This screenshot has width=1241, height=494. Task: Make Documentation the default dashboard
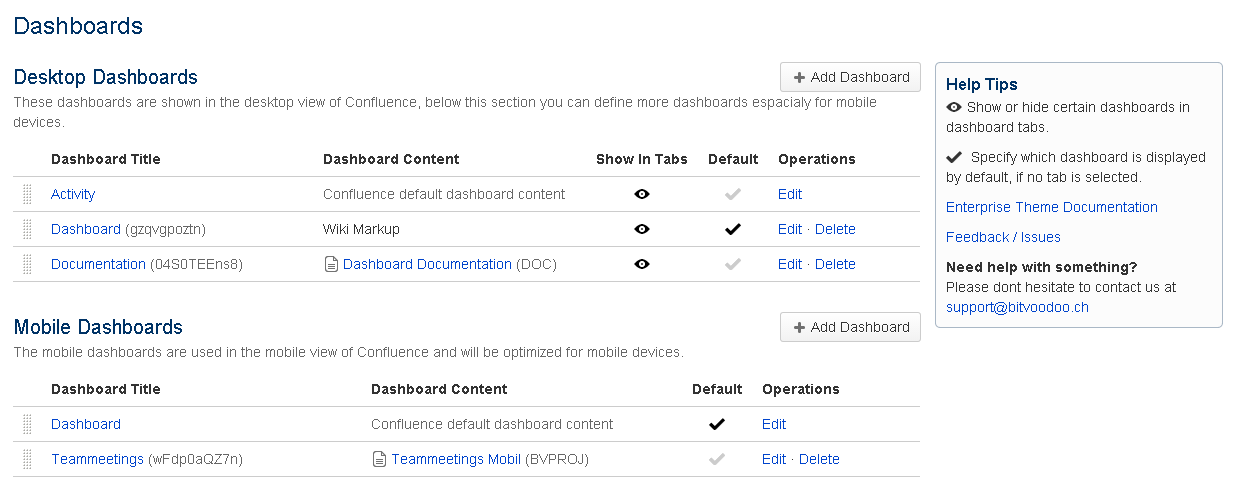[x=733, y=264]
